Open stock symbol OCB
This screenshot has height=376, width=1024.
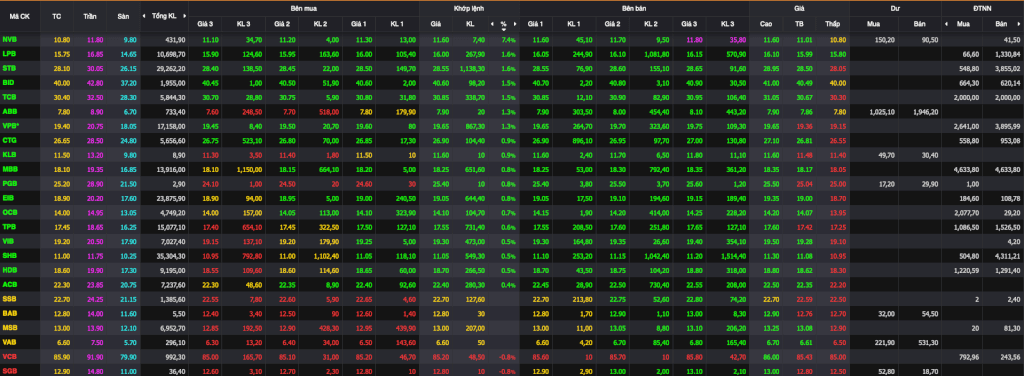click(10, 212)
